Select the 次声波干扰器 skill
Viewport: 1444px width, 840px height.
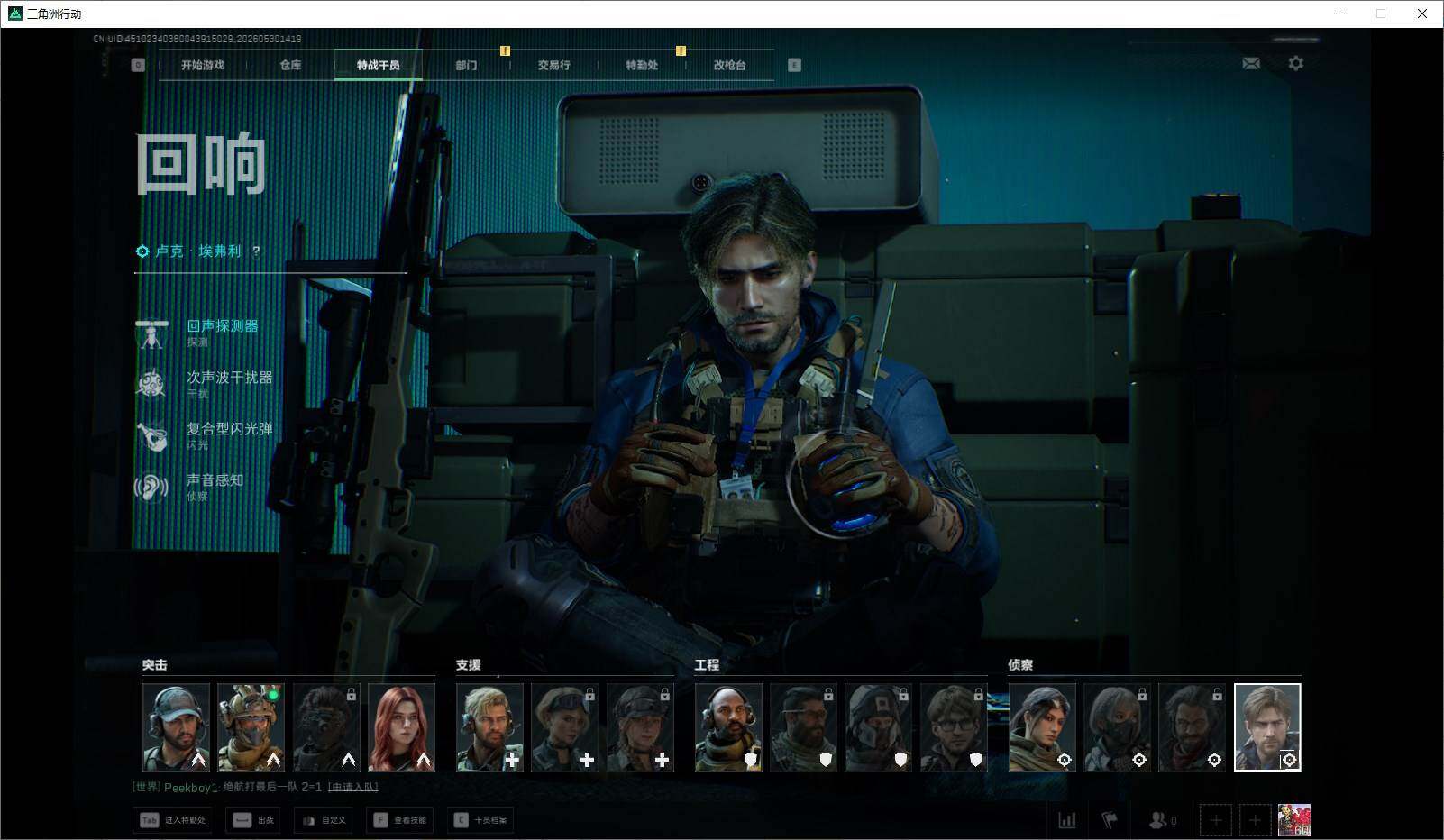[x=205, y=384]
